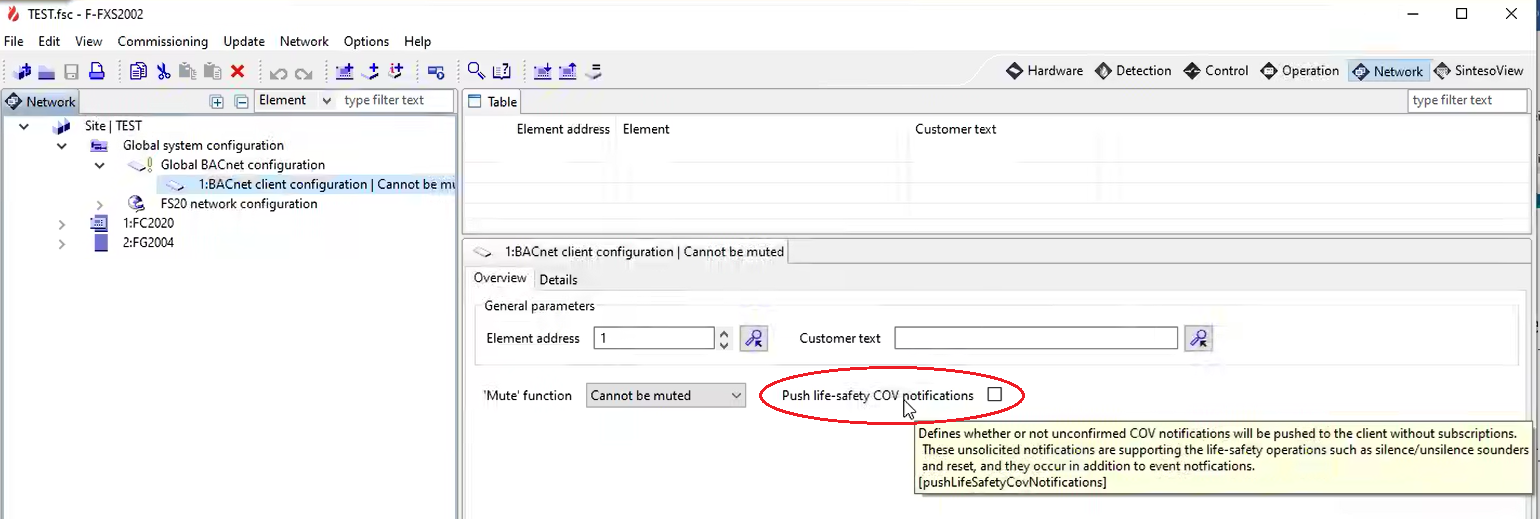
Task: Switch to Network task card
Action: tap(1387, 71)
